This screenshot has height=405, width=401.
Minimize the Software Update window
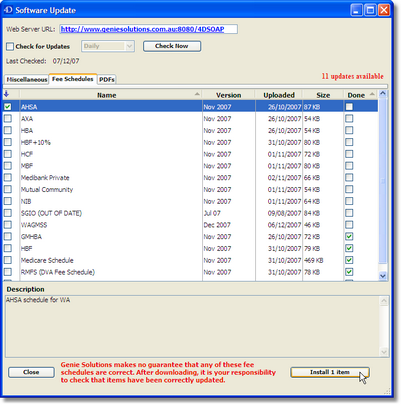coord(357,10)
